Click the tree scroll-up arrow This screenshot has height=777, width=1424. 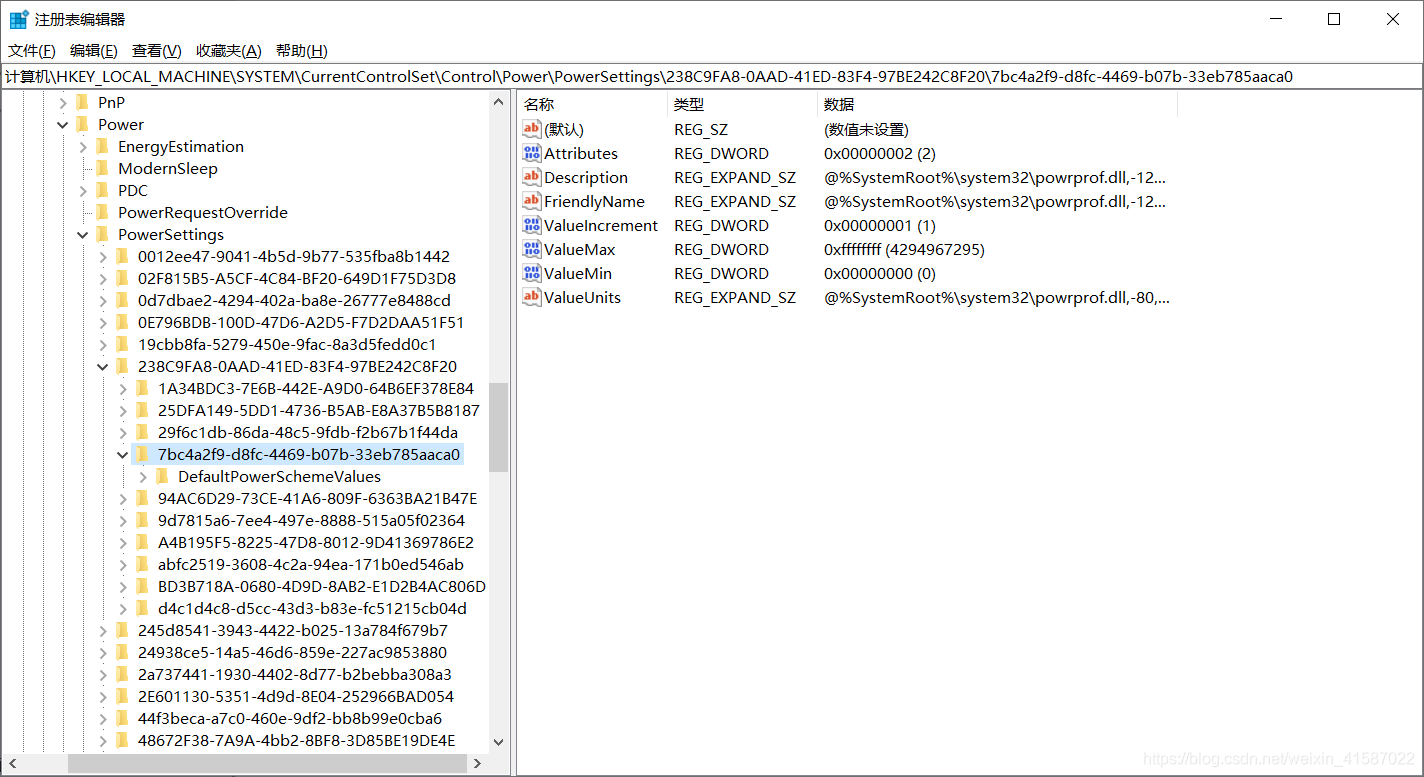coord(499,101)
